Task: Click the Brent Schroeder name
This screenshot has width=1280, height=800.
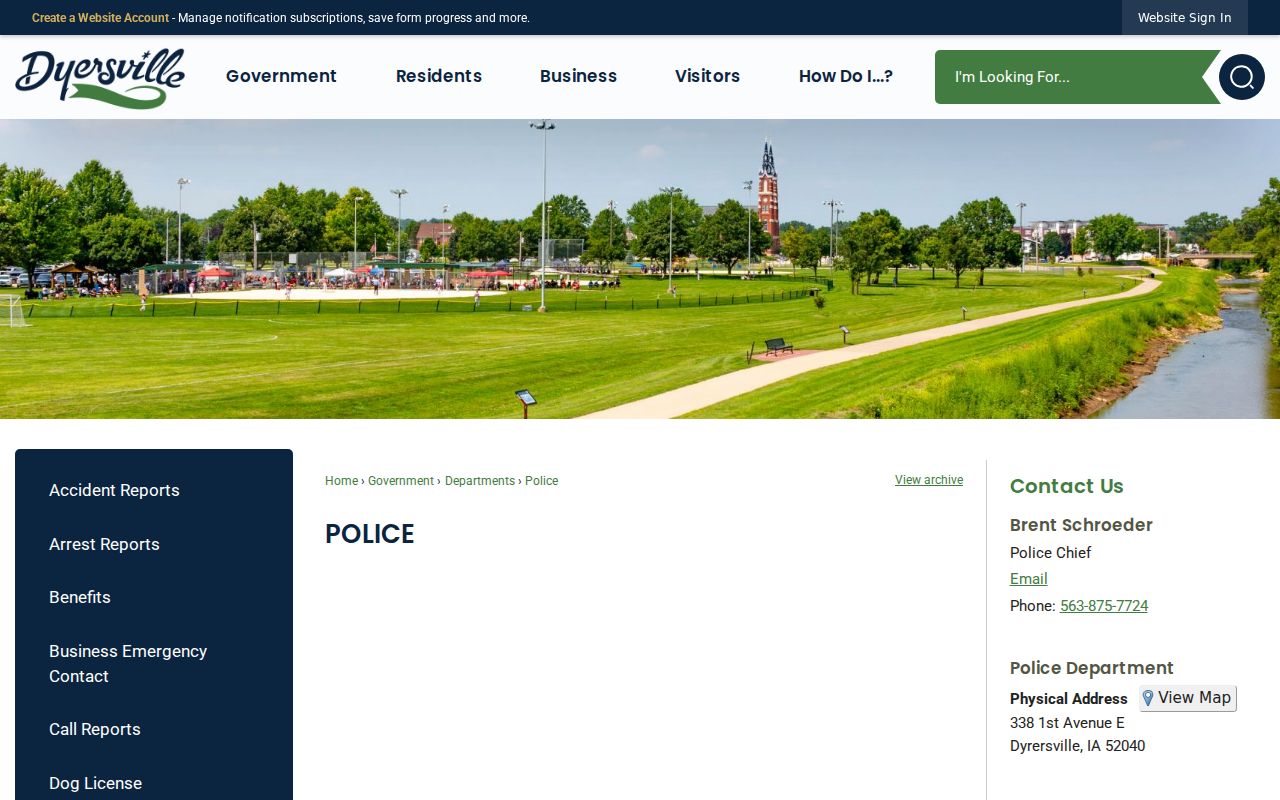Action: (x=1081, y=525)
